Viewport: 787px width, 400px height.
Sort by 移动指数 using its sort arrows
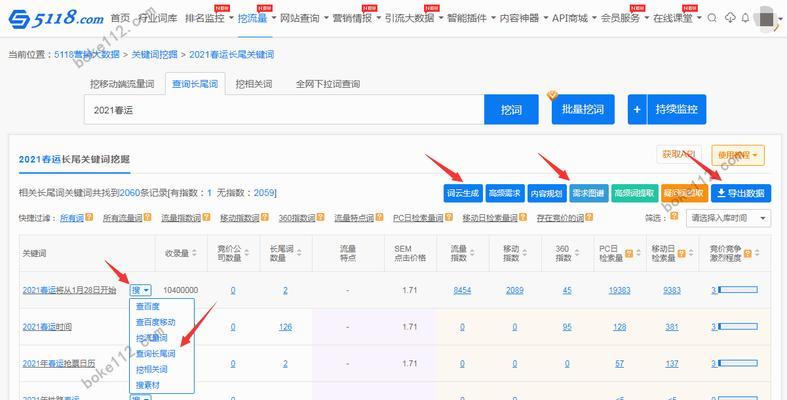point(524,253)
